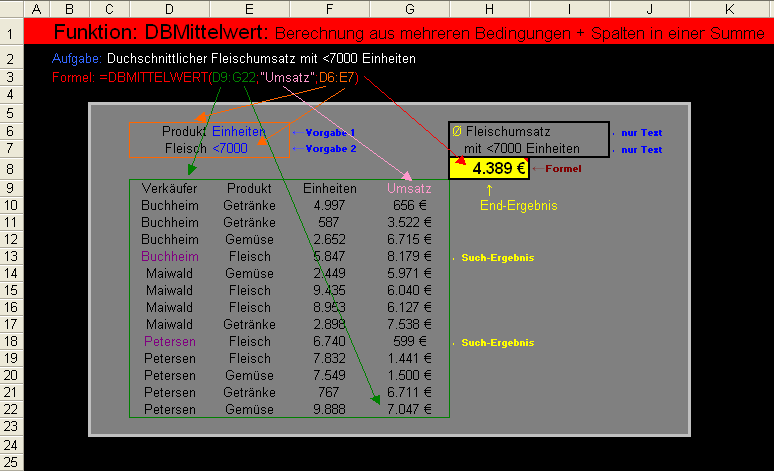774x471 pixels.
Task: Click 'nur Text' label in row 7
Action: pos(642,150)
